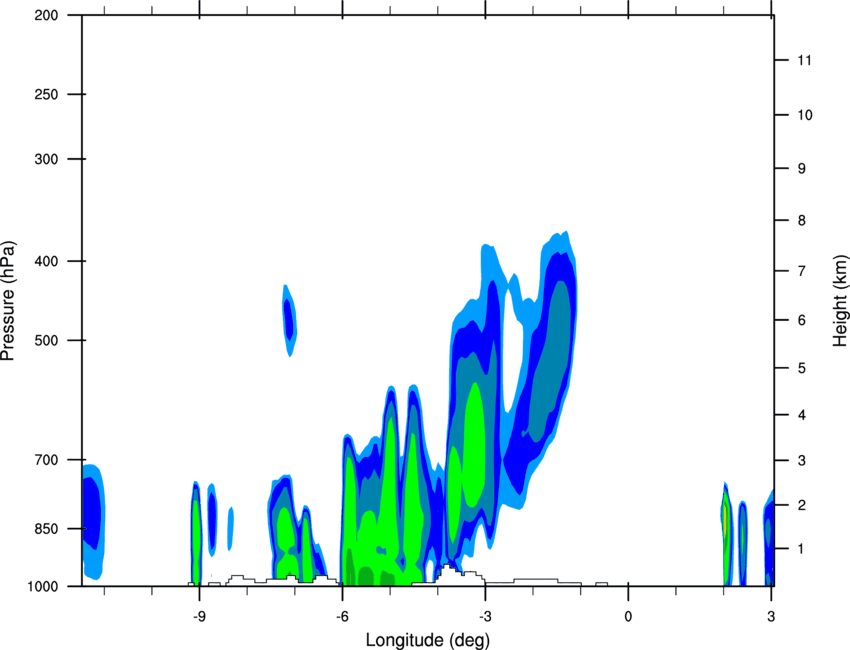Viewport: 850px width, 650px height.
Task: Select the 200 pressure tick label
Action: 46,15
